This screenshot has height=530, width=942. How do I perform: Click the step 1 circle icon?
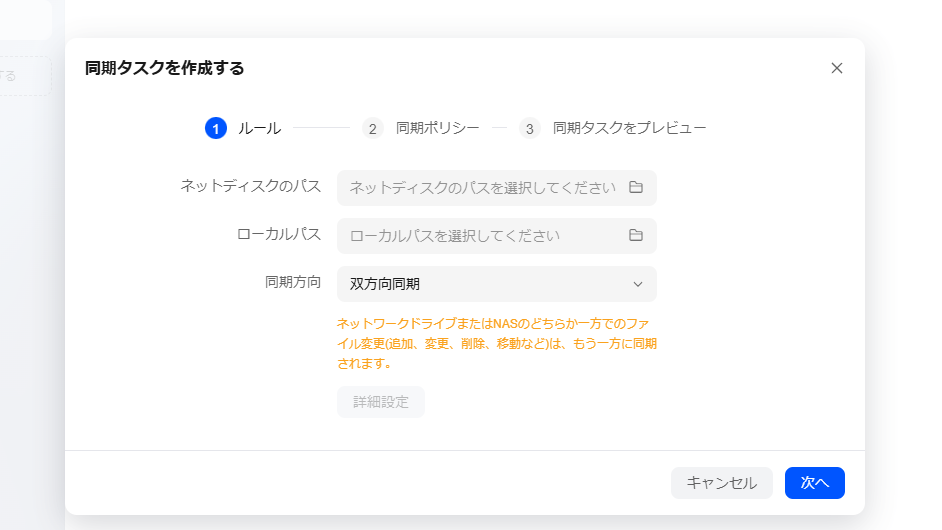(x=216, y=128)
